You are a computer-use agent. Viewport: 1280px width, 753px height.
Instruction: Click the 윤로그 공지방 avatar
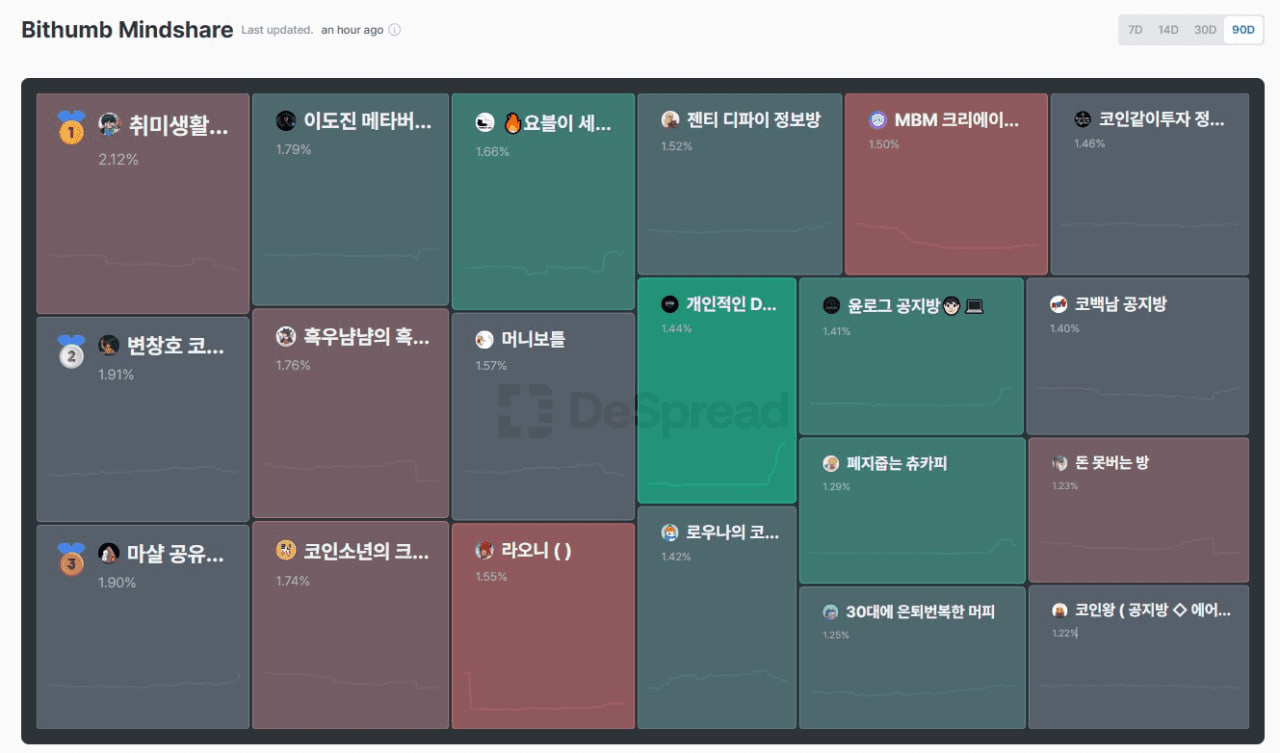pyautogui.click(x=831, y=305)
